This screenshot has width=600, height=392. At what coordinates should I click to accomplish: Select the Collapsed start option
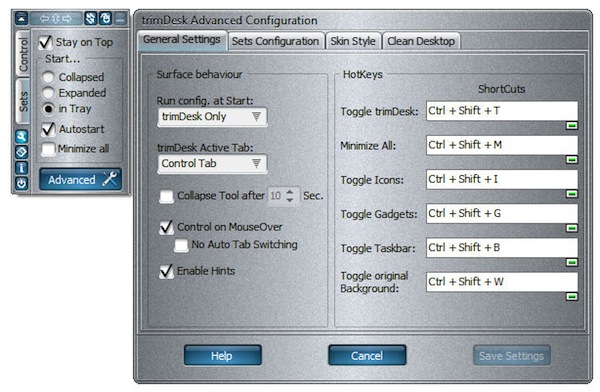48,77
